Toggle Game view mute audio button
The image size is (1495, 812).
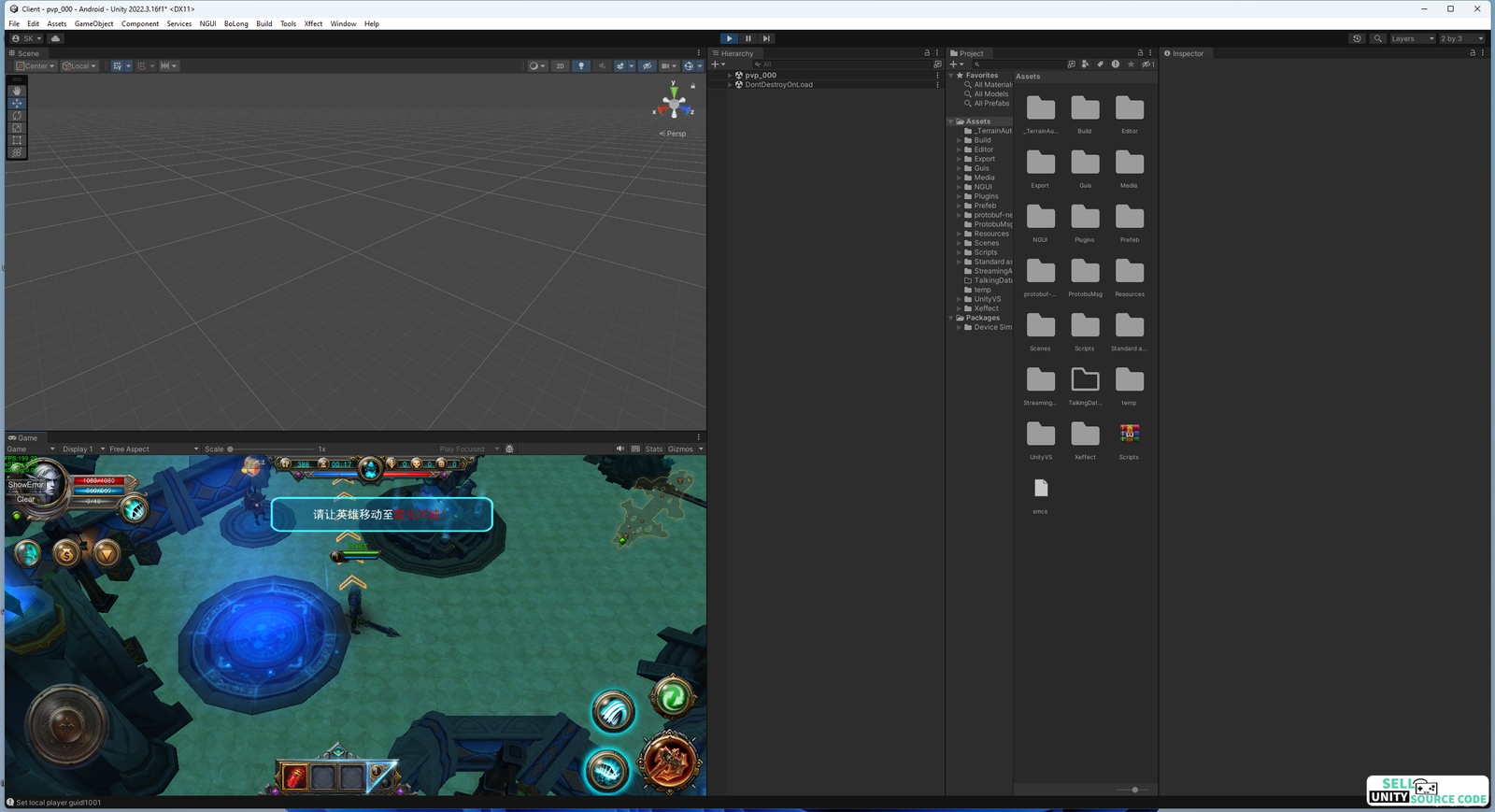[x=619, y=449]
